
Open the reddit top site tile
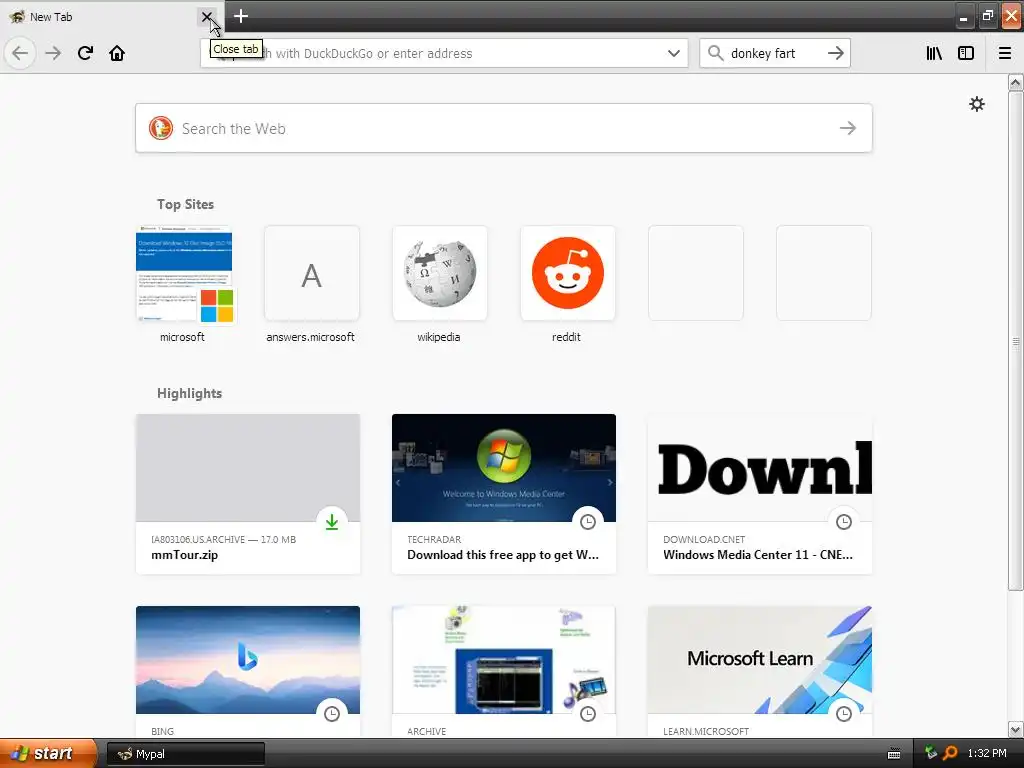568,273
